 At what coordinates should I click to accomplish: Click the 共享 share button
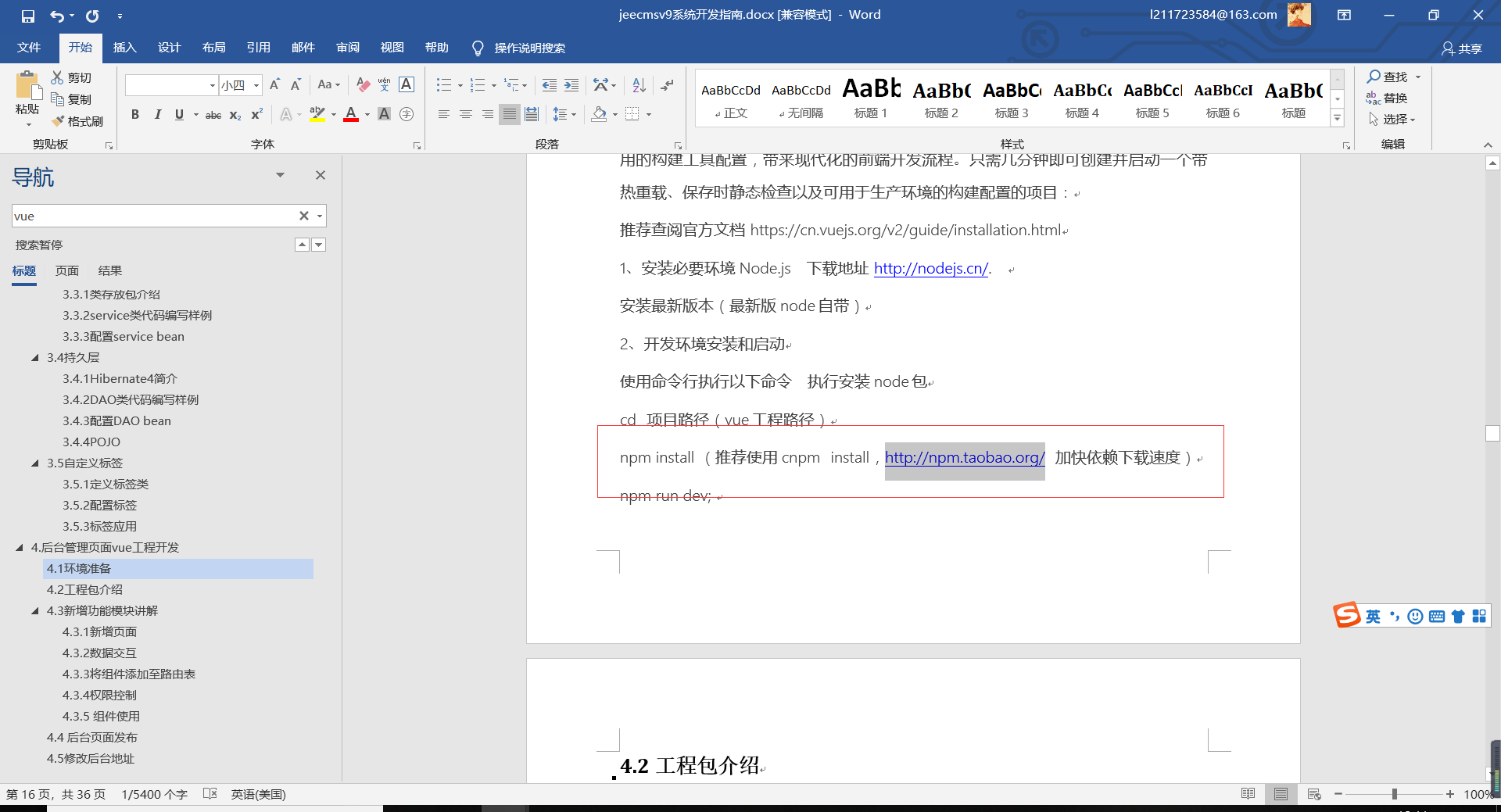[1462, 48]
